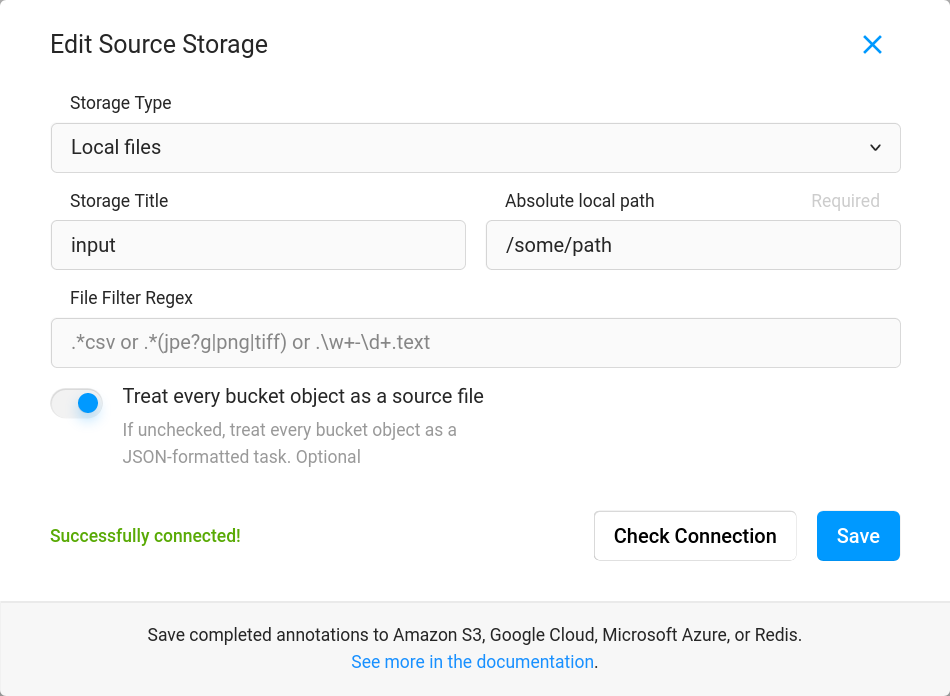Click the 'Storage Type' field label
This screenshot has height=696, width=950.
click(x=120, y=103)
